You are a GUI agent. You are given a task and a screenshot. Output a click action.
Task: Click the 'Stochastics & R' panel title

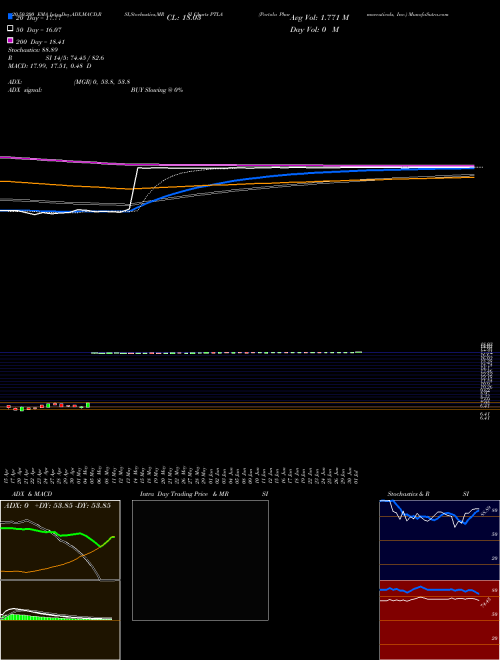click(x=409, y=494)
